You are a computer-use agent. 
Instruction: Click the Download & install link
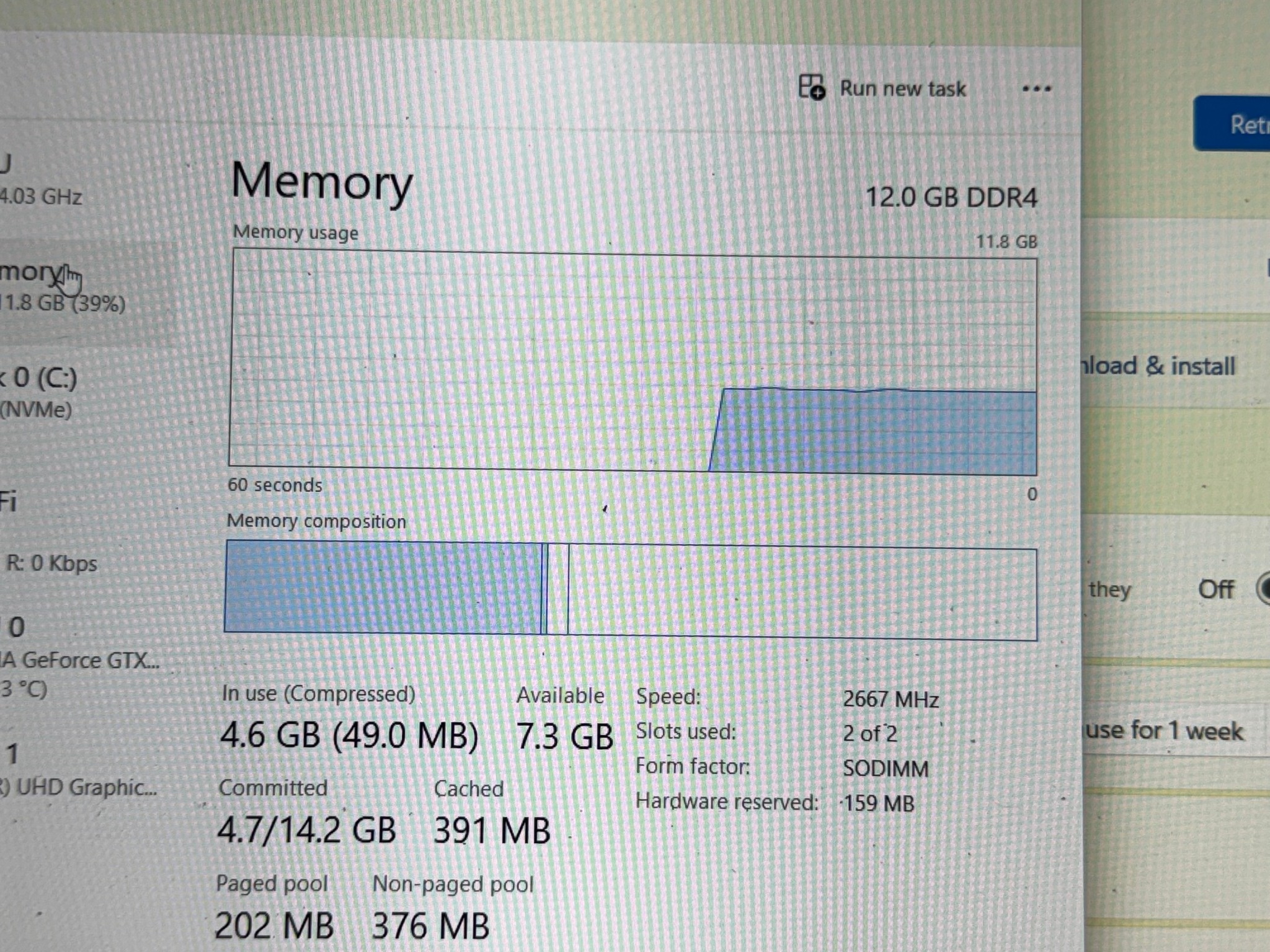coord(1158,366)
